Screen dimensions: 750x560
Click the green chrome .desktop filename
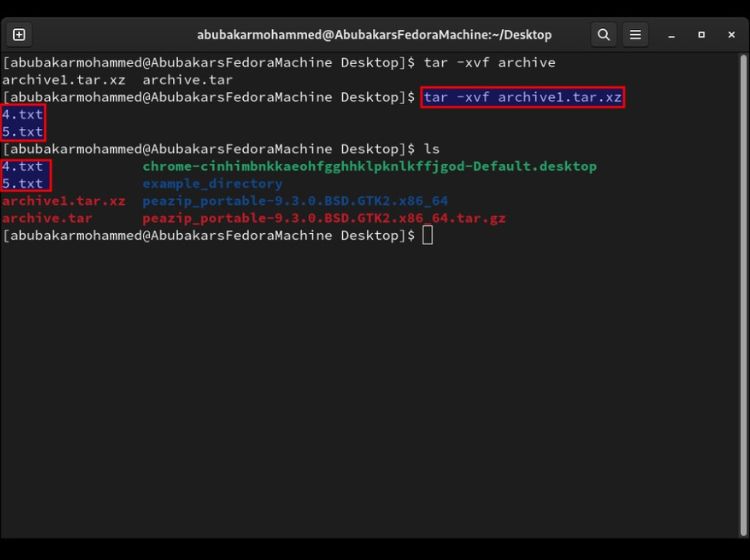(x=369, y=166)
